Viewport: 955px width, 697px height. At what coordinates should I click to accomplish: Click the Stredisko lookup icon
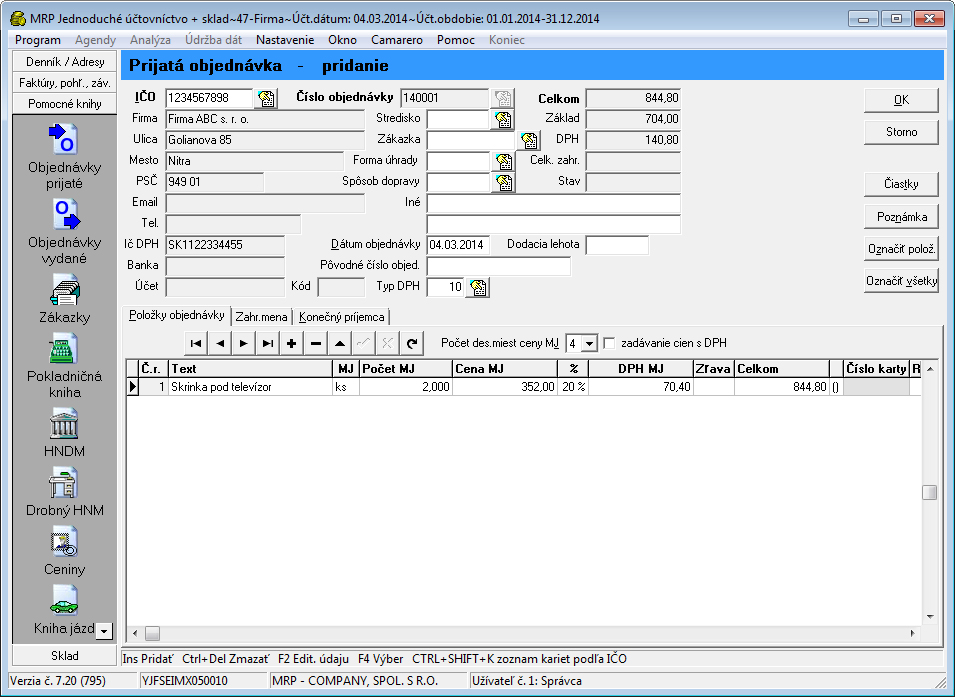(503, 119)
